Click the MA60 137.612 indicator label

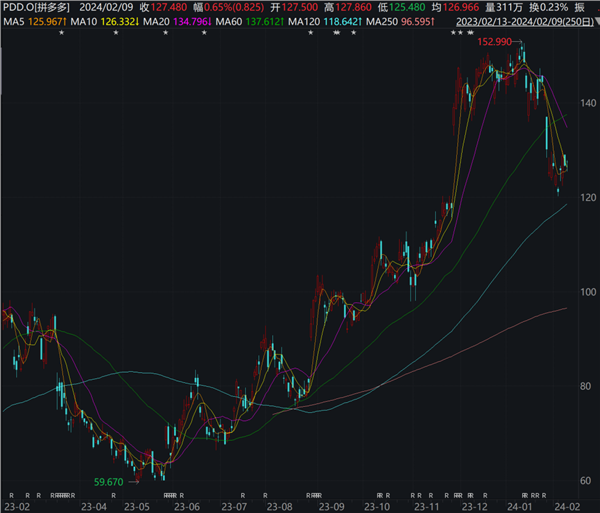[249, 22]
